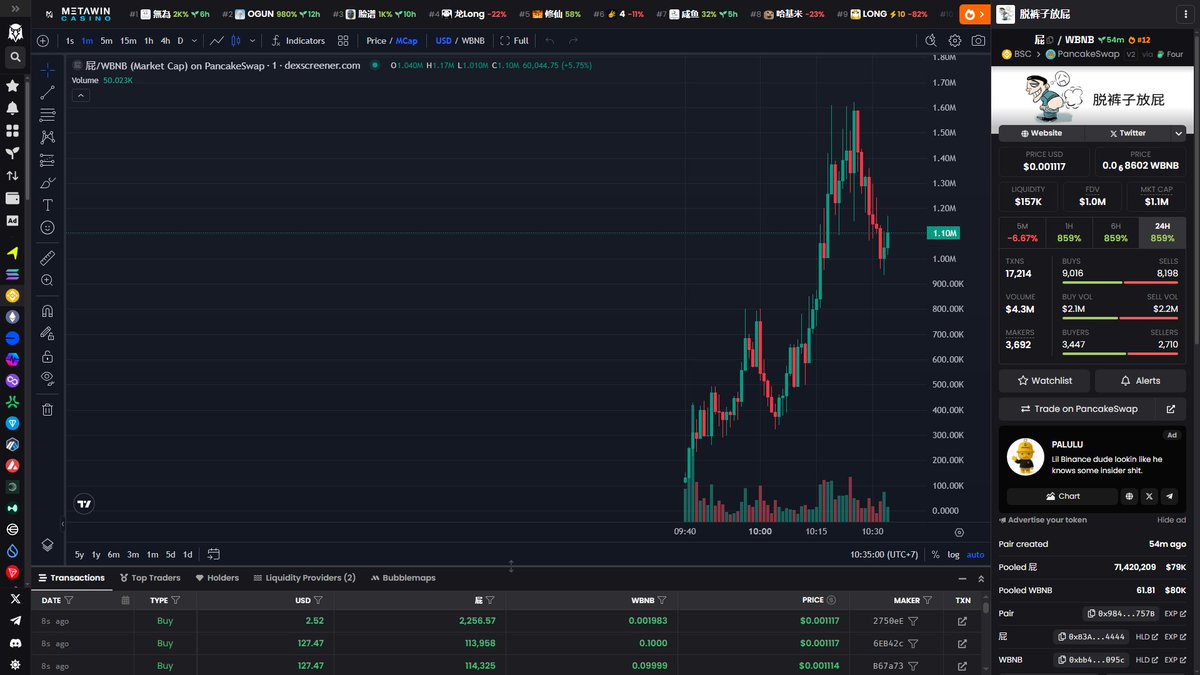Toggle log scale on chart
This screenshot has height=675, width=1200.
(953, 554)
